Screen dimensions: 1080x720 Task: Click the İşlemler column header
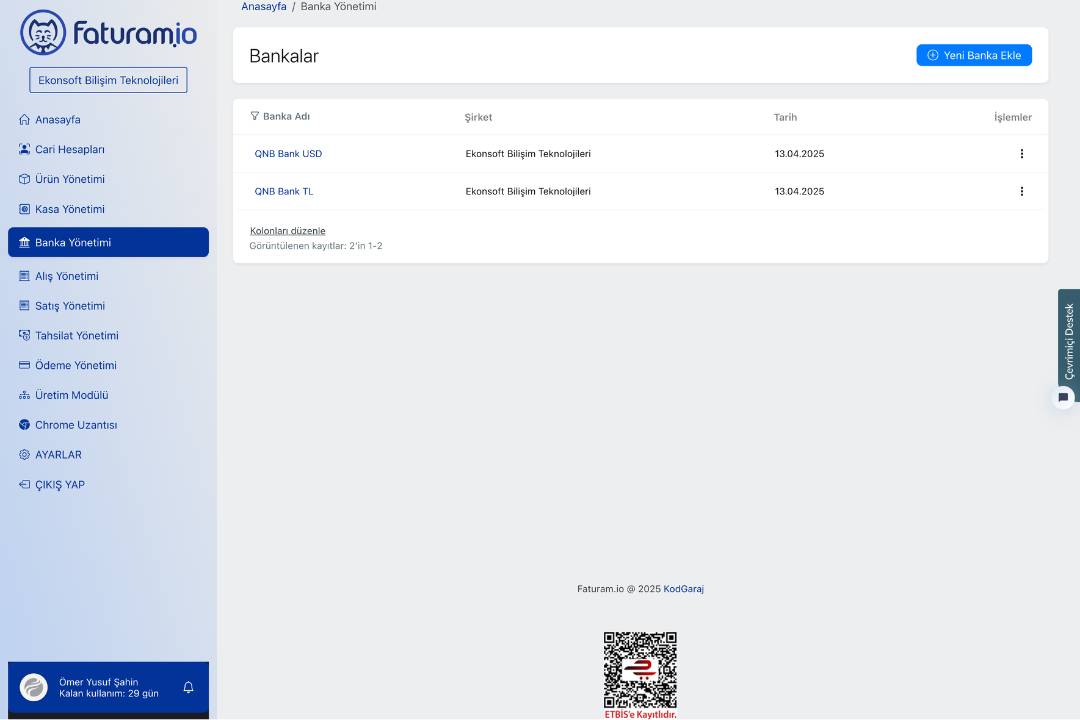point(1012,117)
